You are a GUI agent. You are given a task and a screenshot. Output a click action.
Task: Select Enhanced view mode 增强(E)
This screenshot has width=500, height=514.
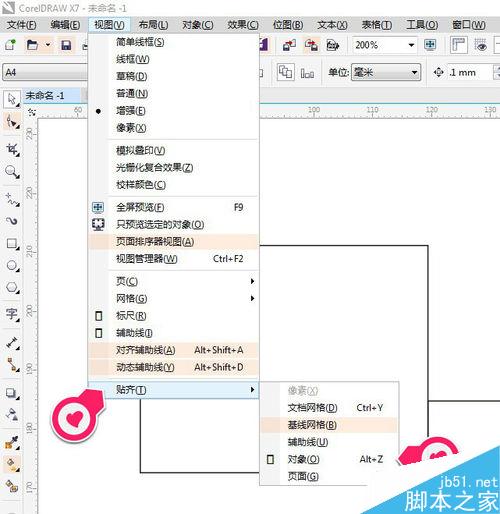[x=173, y=111]
